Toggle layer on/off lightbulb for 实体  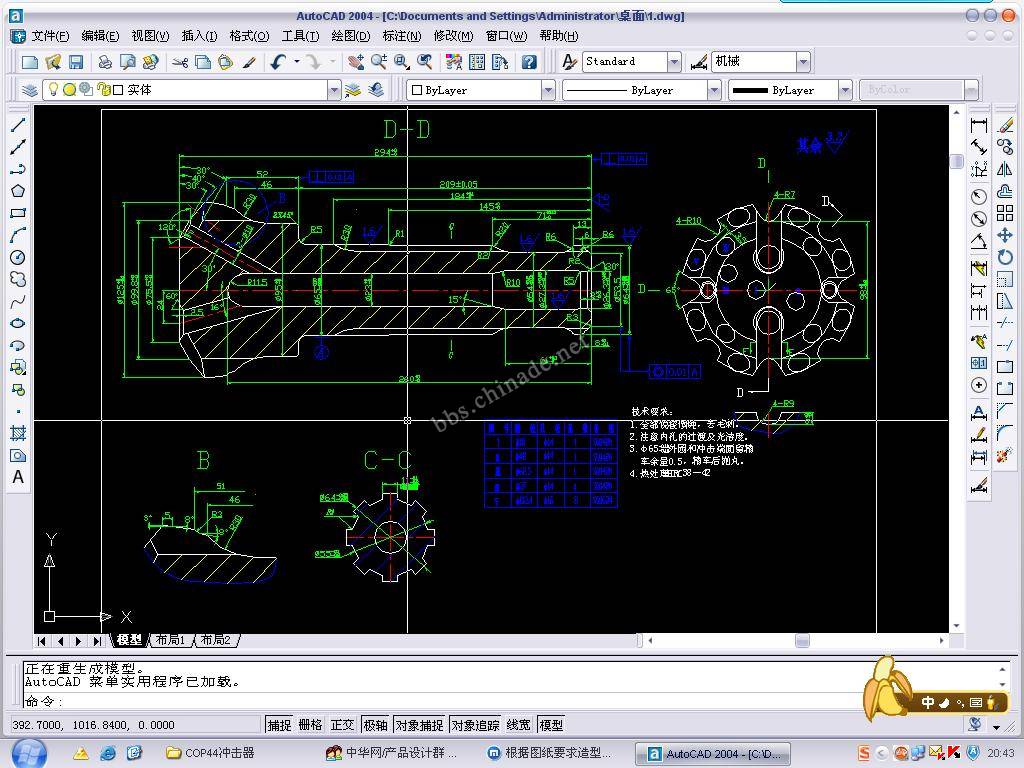tap(54, 89)
